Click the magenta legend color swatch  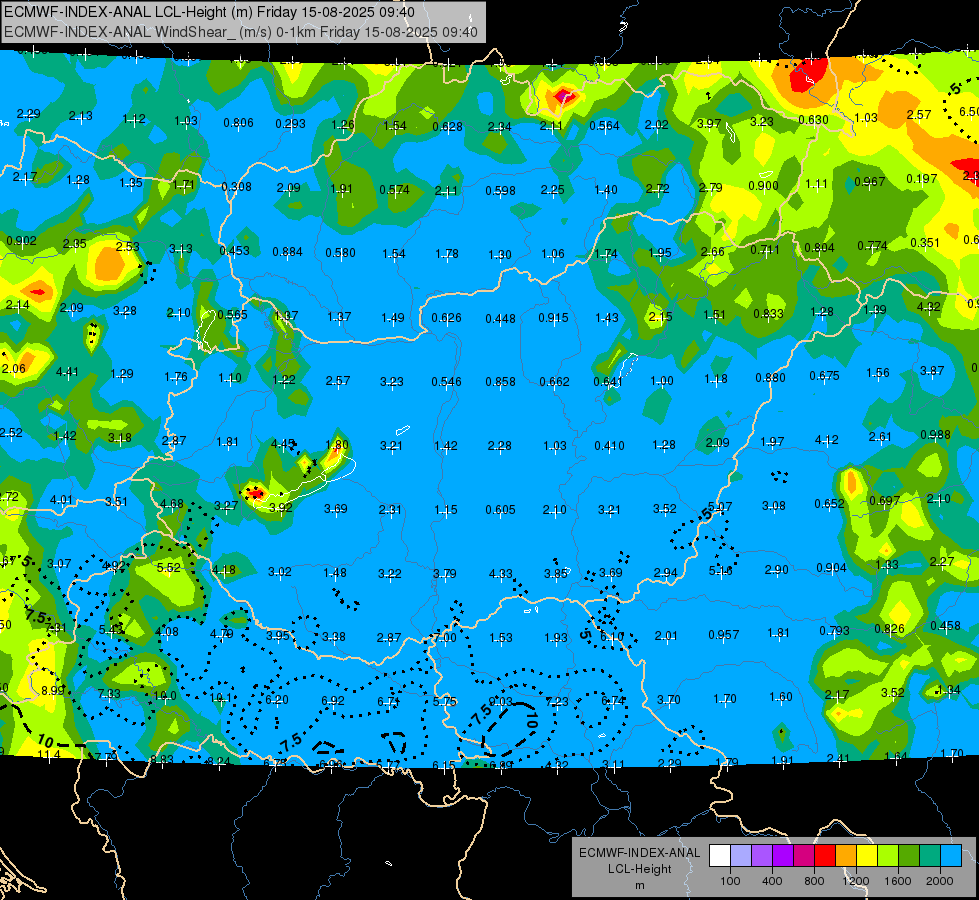click(804, 856)
